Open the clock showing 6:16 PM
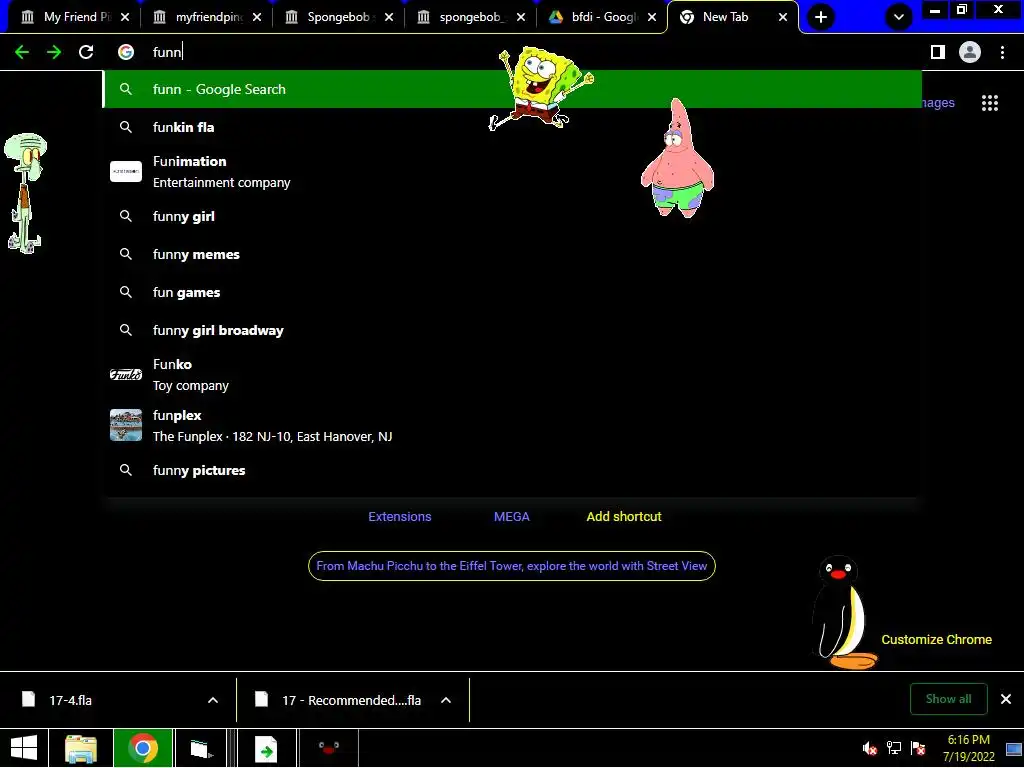Viewport: 1024px width, 768px height. [x=968, y=748]
